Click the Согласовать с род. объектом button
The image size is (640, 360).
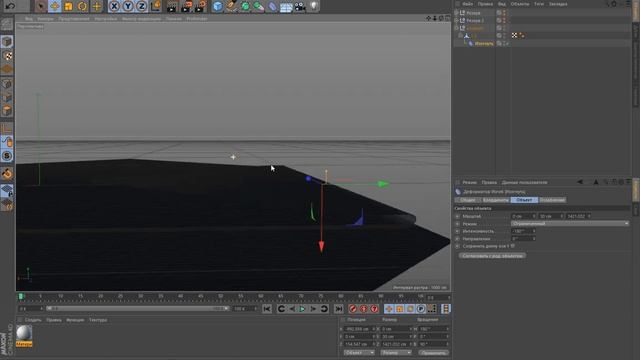click(492, 256)
